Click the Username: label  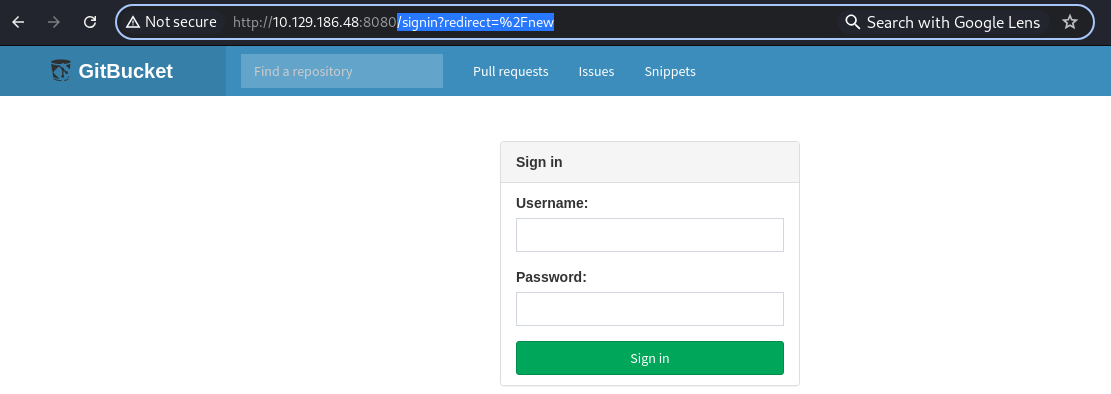552,203
